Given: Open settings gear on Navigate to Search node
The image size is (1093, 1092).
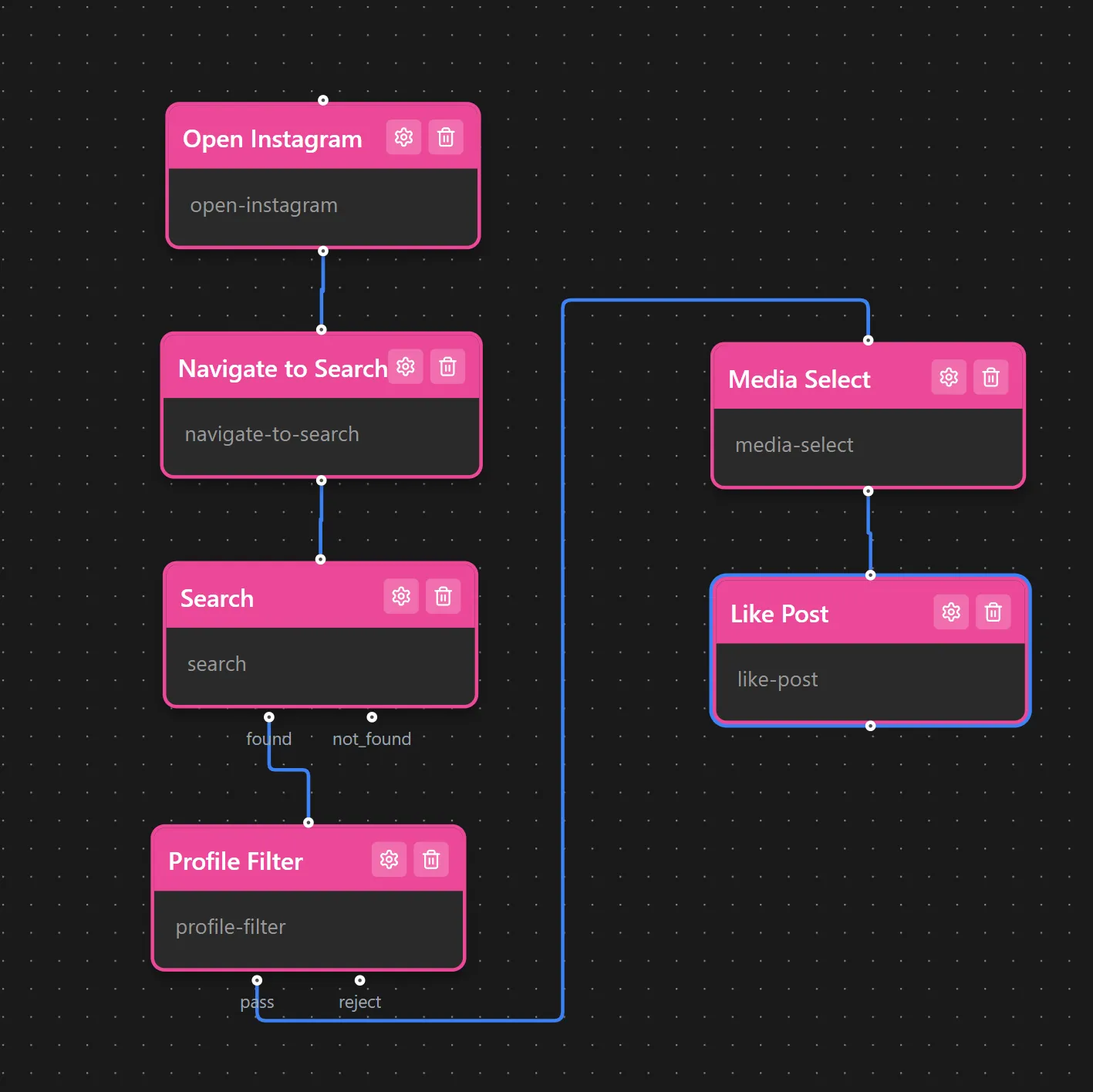Looking at the screenshot, I should tap(406, 366).
